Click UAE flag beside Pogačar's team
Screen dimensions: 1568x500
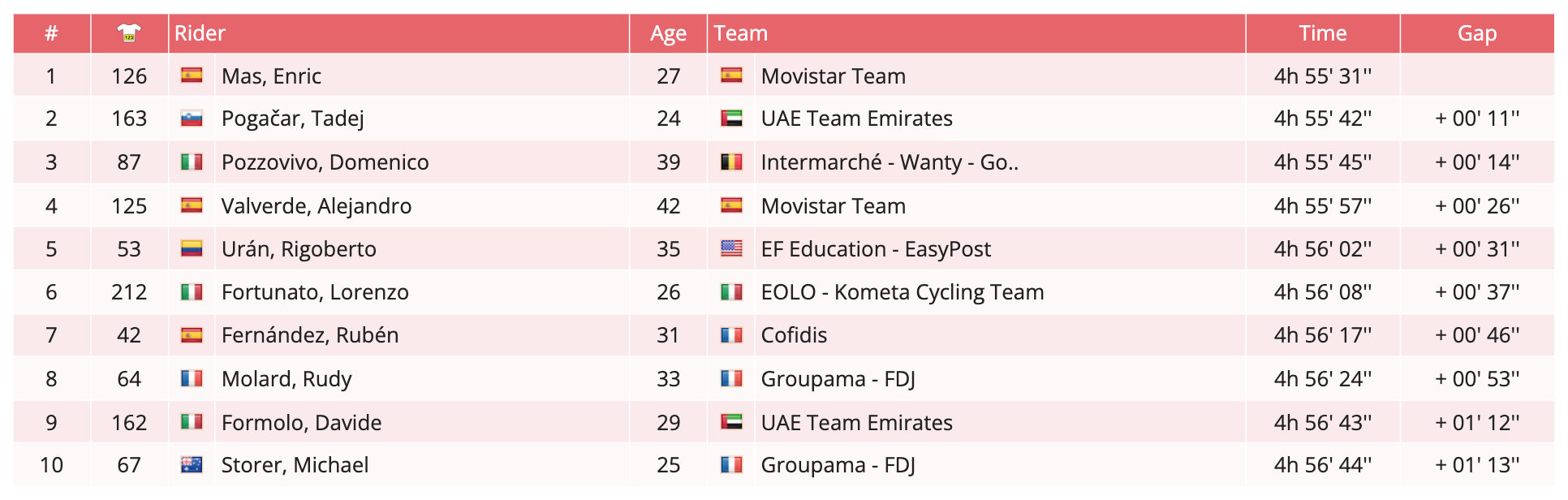(x=731, y=119)
